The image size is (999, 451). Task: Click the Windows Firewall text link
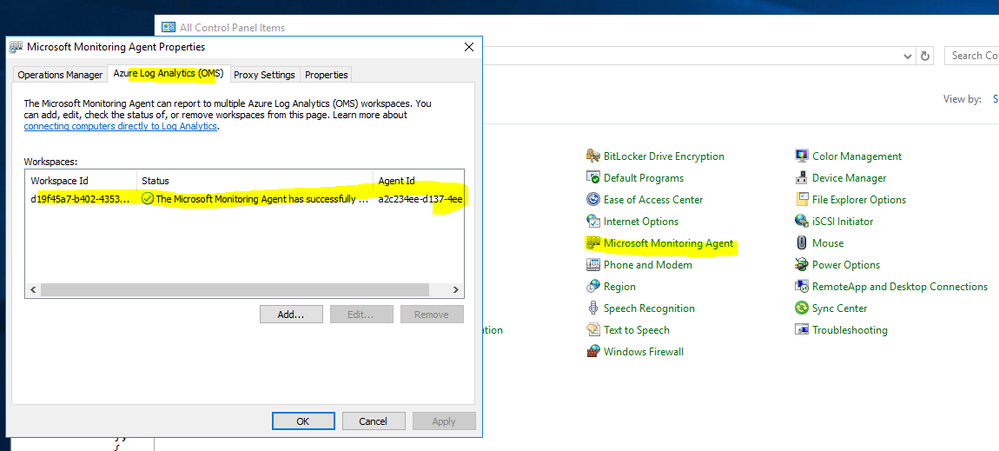click(x=643, y=351)
